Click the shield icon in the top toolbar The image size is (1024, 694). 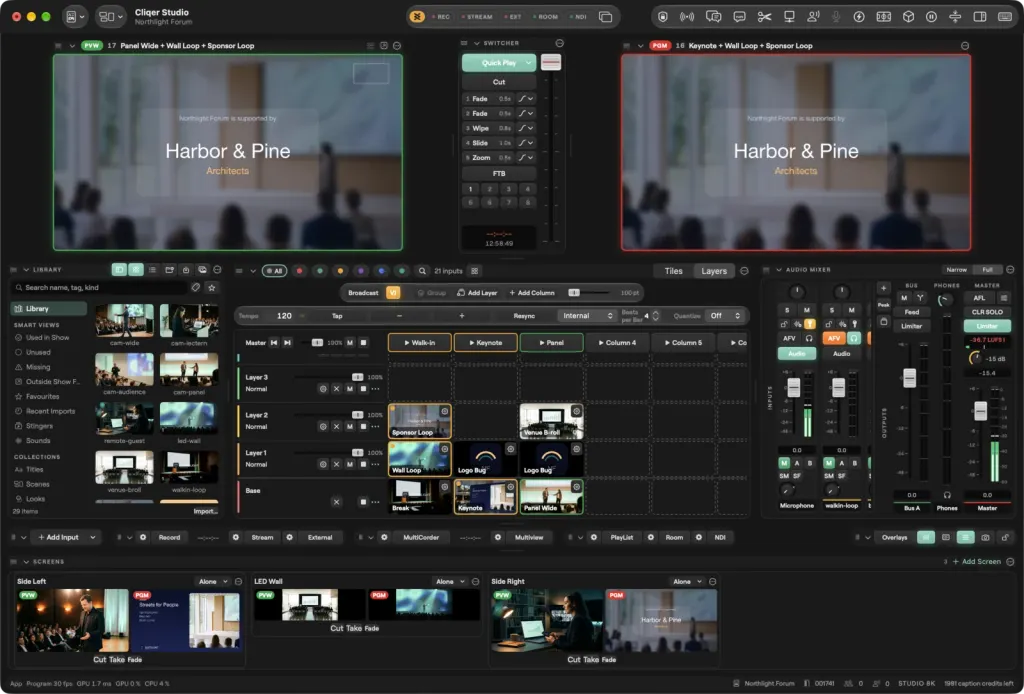pos(663,17)
